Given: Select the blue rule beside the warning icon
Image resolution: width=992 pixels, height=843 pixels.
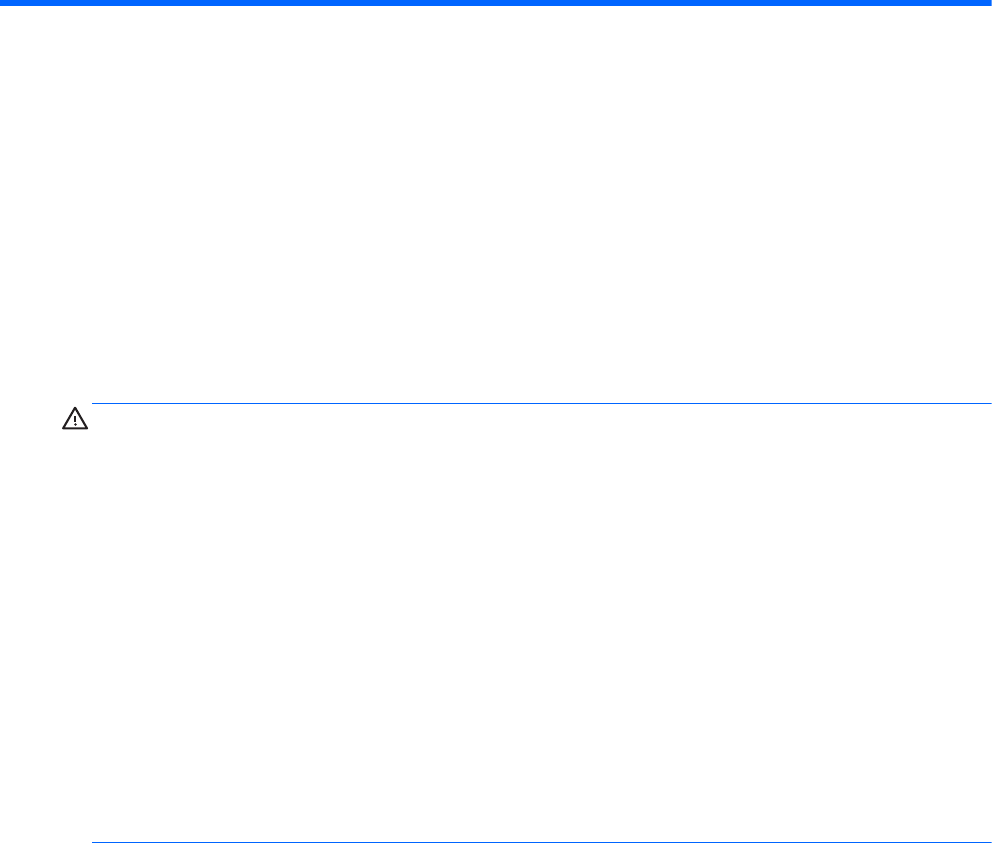Looking at the screenshot, I should coord(542,403).
